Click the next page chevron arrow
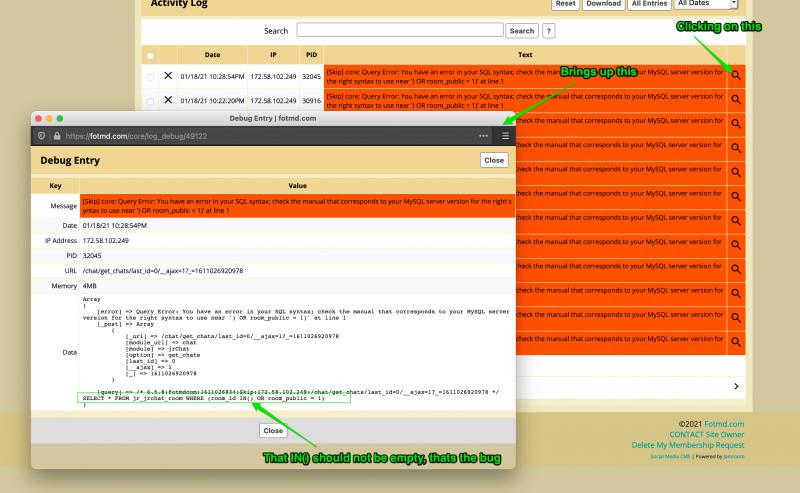800x493 pixels. (736, 386)
